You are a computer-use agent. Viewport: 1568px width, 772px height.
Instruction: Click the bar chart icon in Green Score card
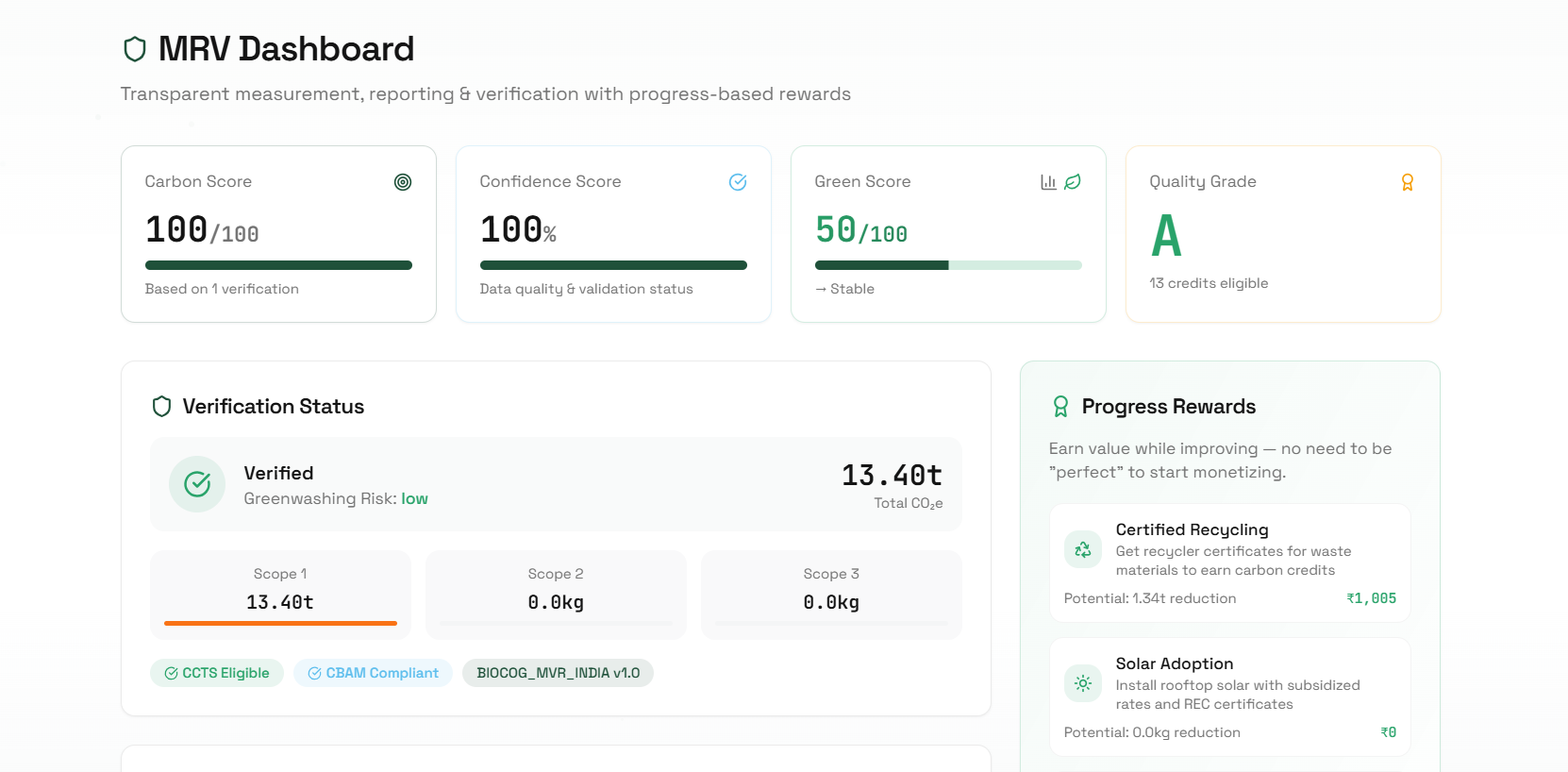coord(1048,182)
